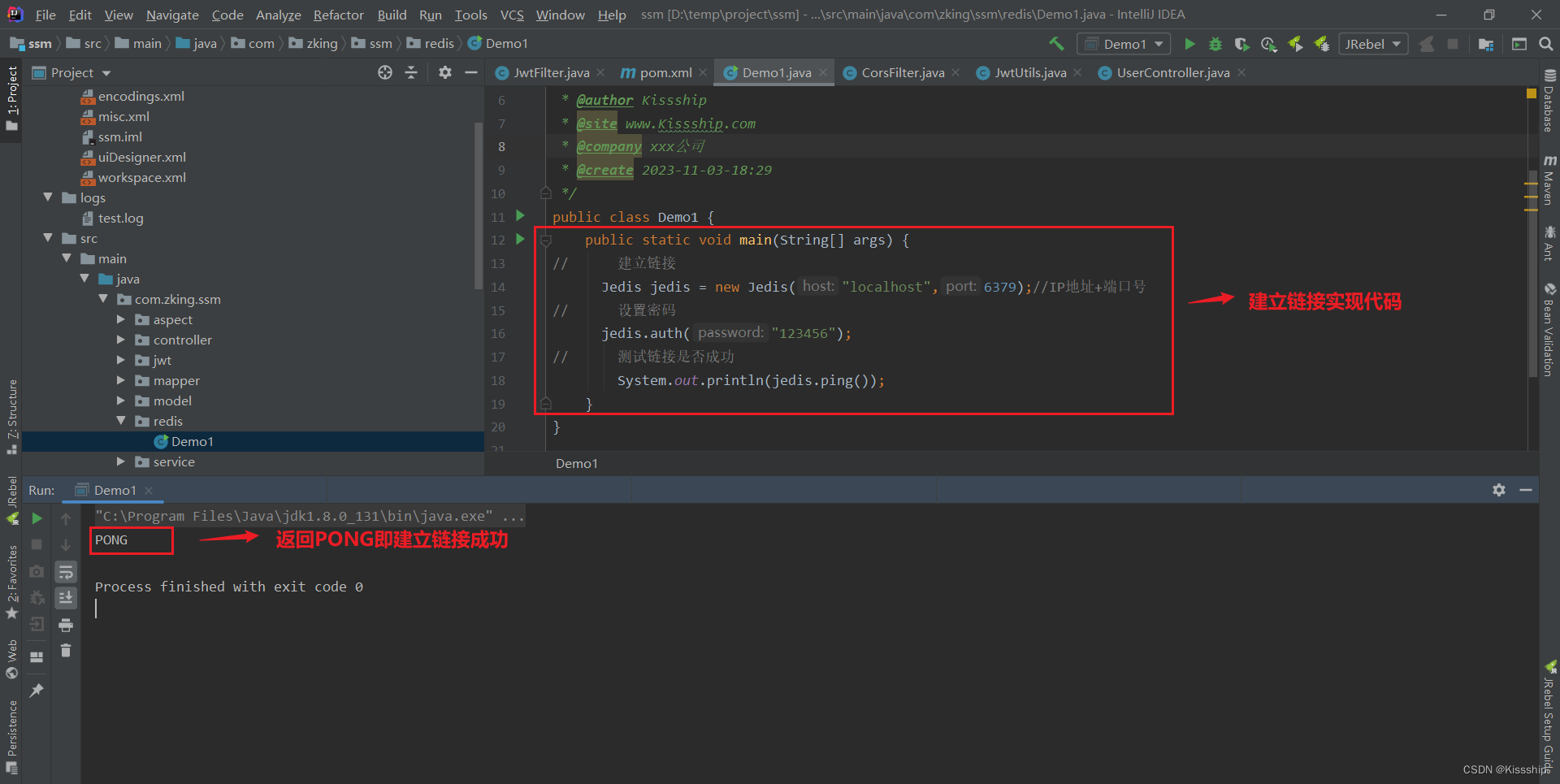Image resolution: width=1560 pixels, height=784 pixels.
Task: Click the Project tree vertical scrollbar
Action: 478,205
